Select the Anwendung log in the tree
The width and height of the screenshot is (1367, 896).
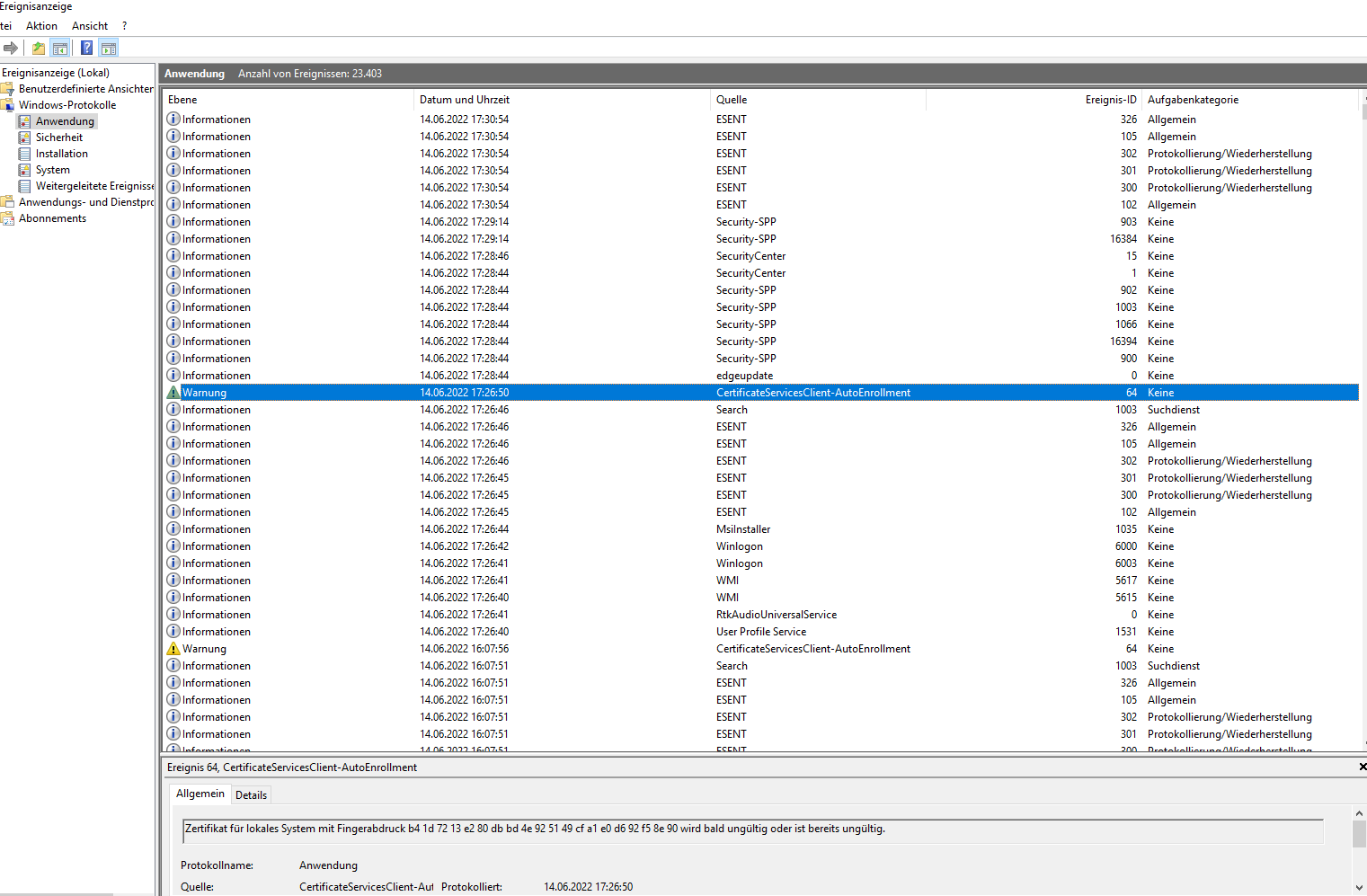pos(65,121)
